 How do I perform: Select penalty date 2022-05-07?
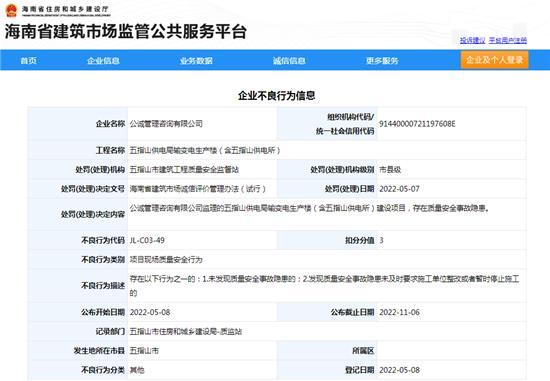[399, 189]
